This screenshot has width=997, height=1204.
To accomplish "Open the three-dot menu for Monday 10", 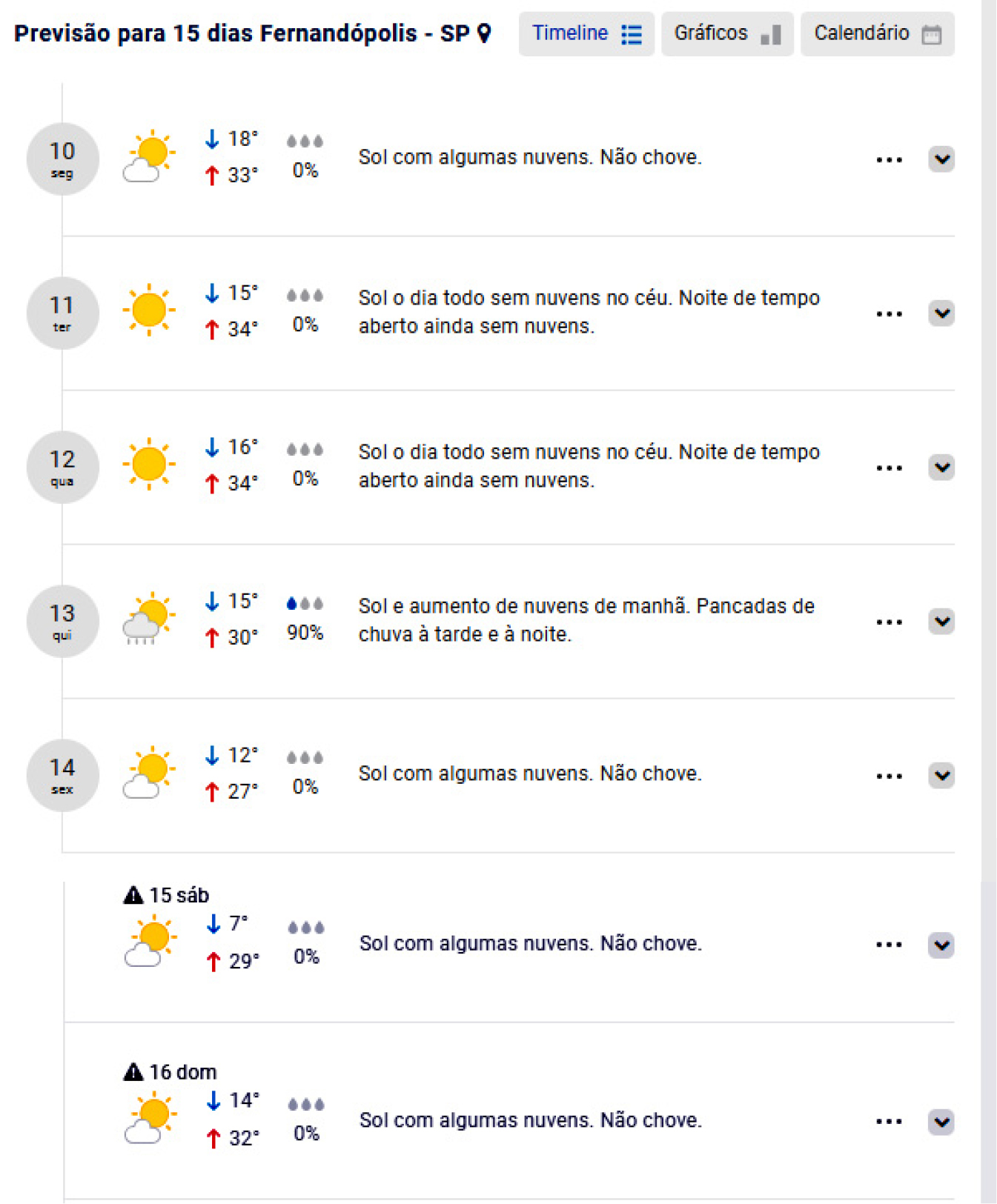I will coord(889,159).
